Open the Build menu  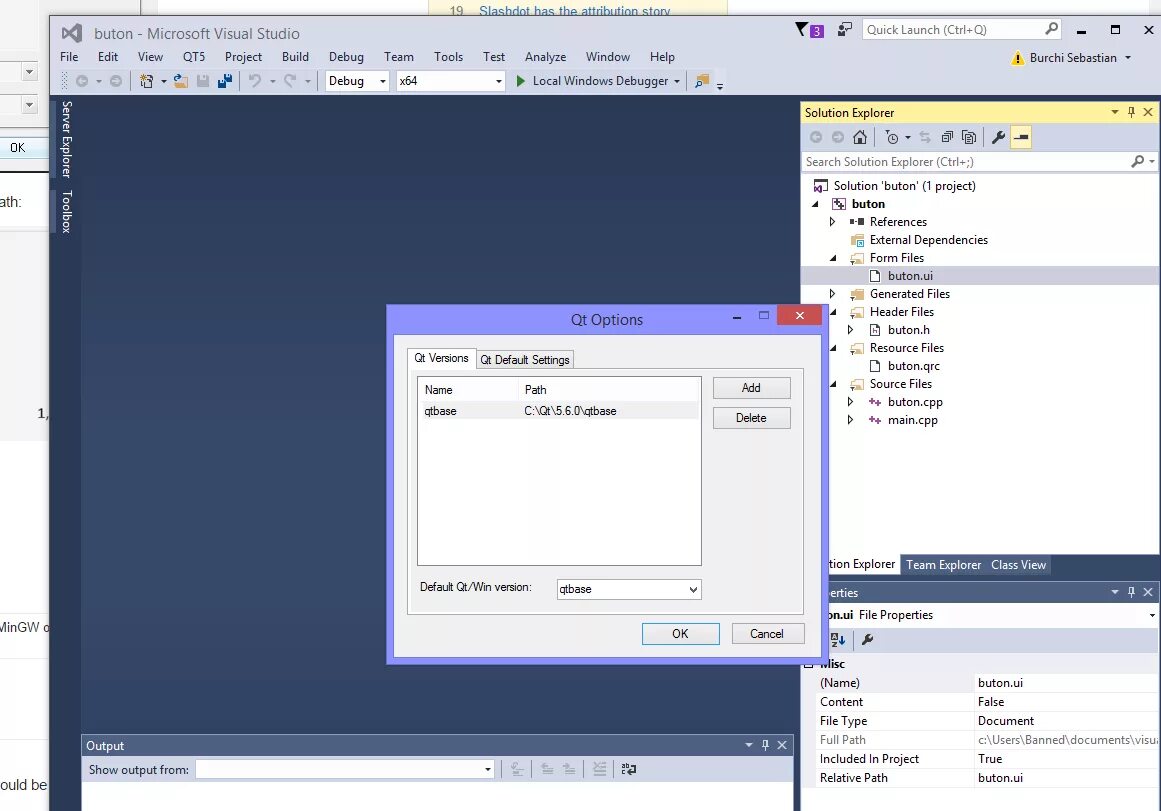coord(295,57)
